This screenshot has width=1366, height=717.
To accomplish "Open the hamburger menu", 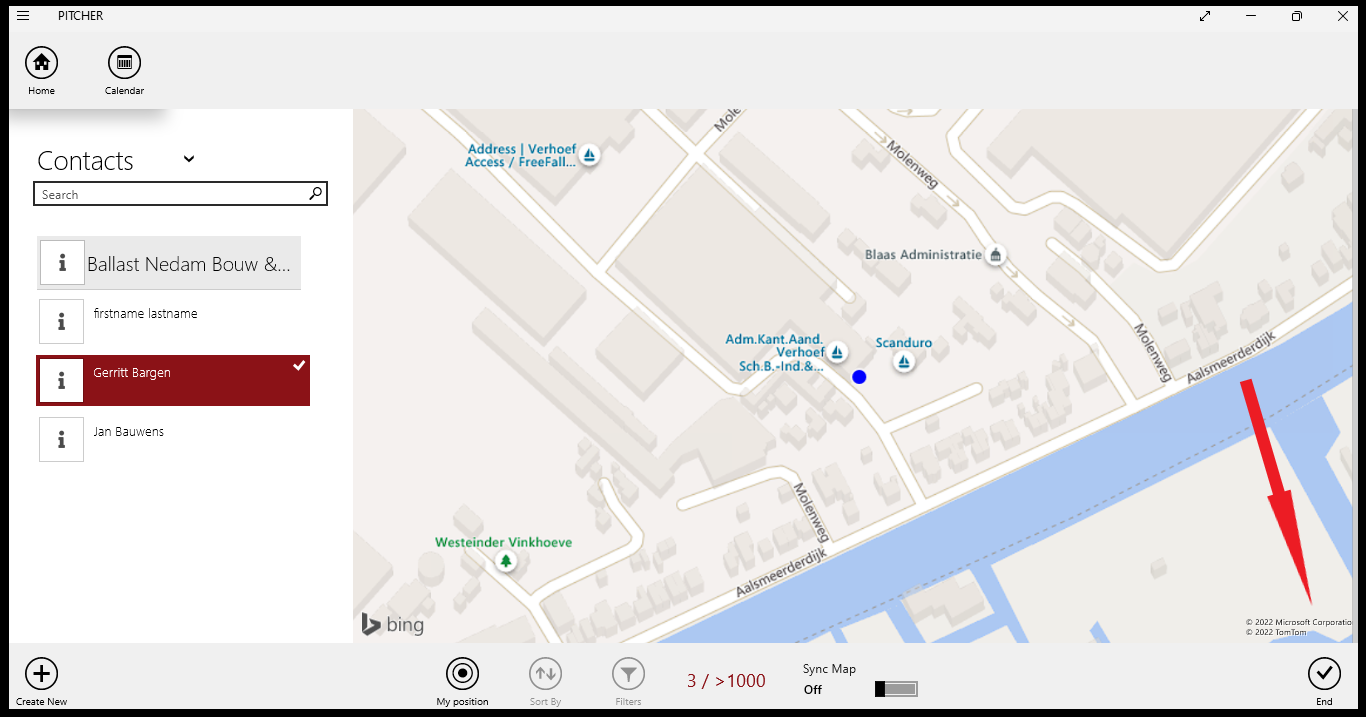I will point(23,16).
